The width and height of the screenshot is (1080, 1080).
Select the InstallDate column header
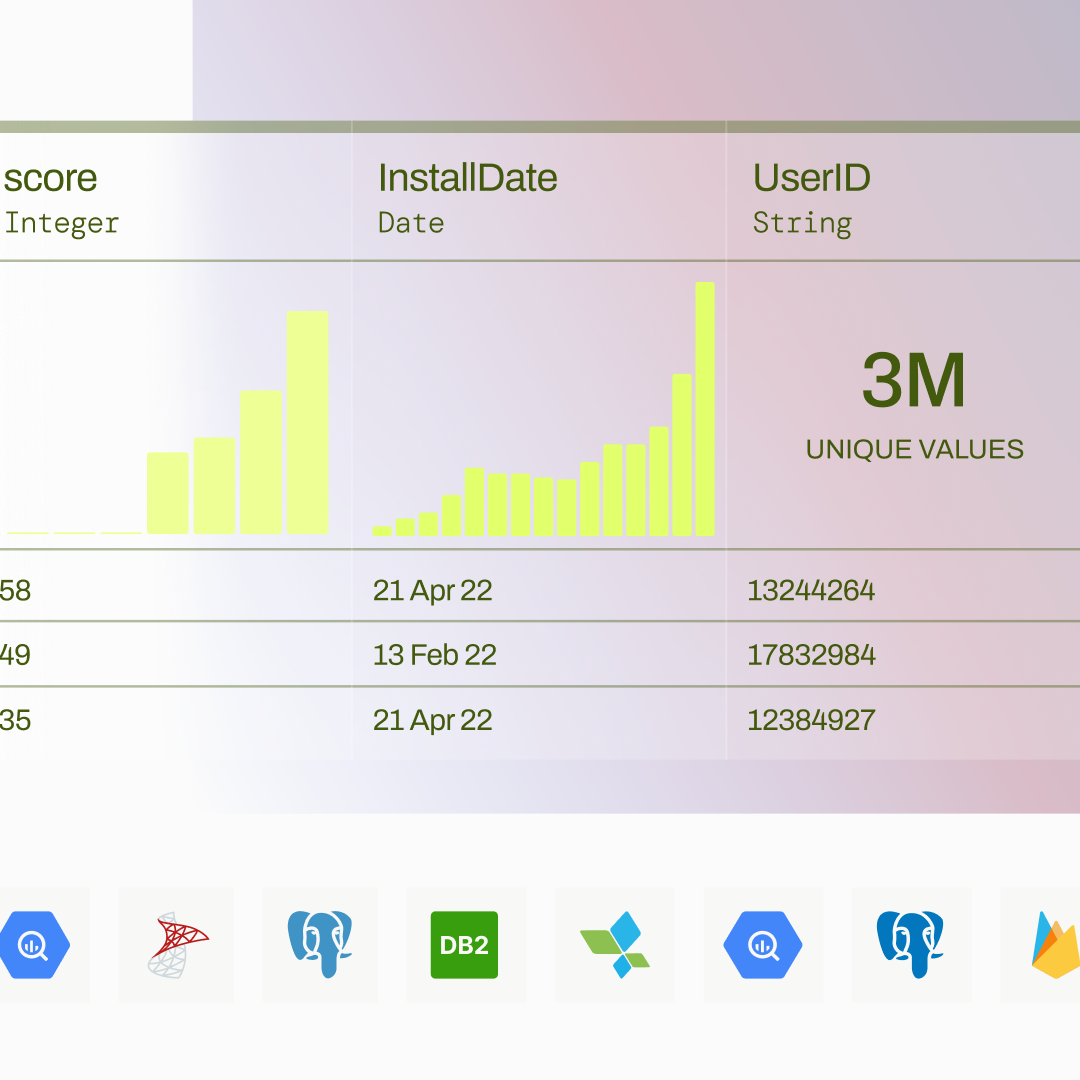467,179
